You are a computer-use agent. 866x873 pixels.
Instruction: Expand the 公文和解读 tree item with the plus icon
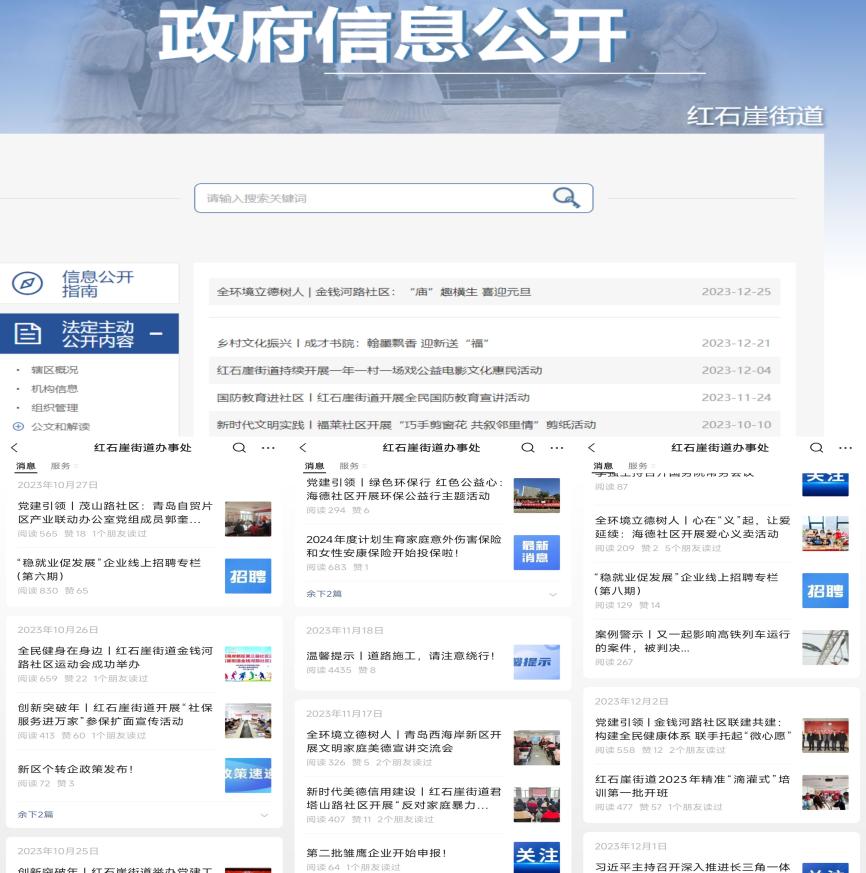coord(18,426)
